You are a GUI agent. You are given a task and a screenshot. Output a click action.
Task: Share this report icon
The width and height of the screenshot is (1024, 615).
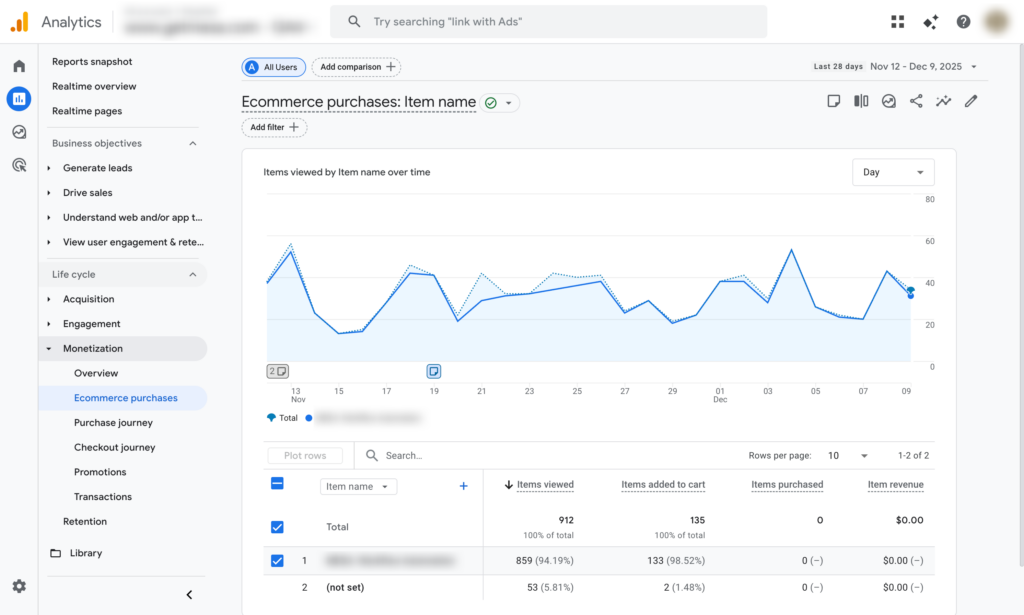916,101
